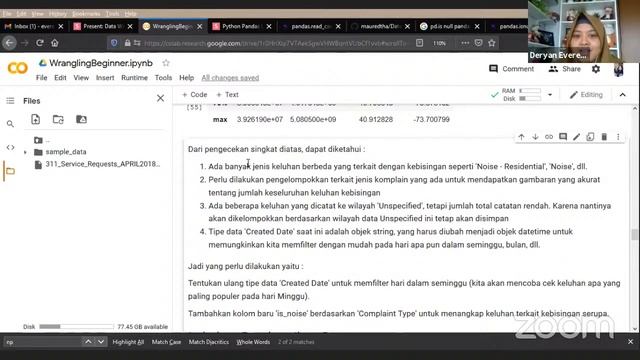Open the Editing mode dropdown

tap(586, 95)
